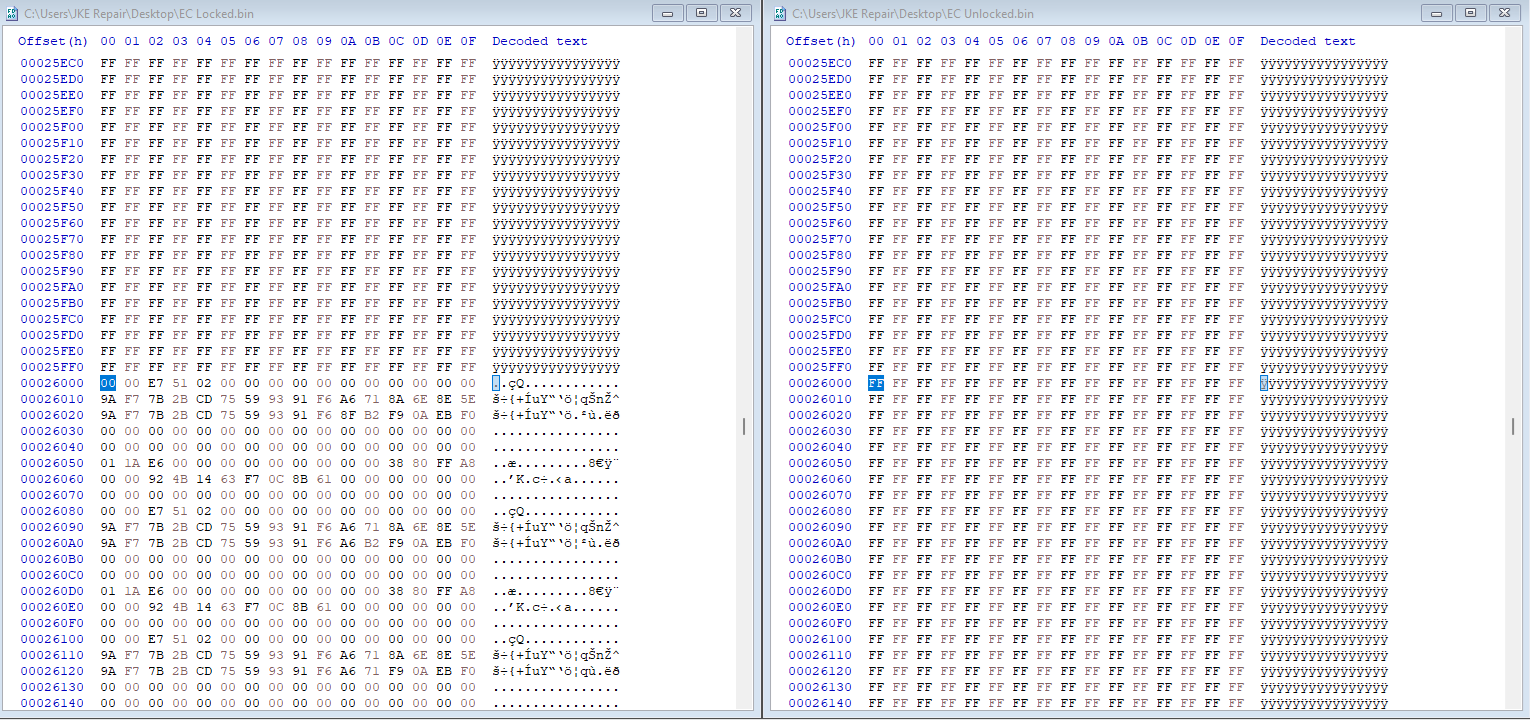Click decoded text of row 00026000 in EC Locked

click(556, 383)
